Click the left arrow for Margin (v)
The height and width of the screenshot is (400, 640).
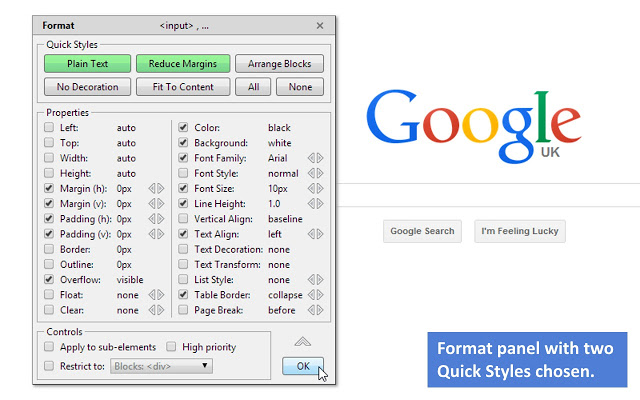click(151, 204)
